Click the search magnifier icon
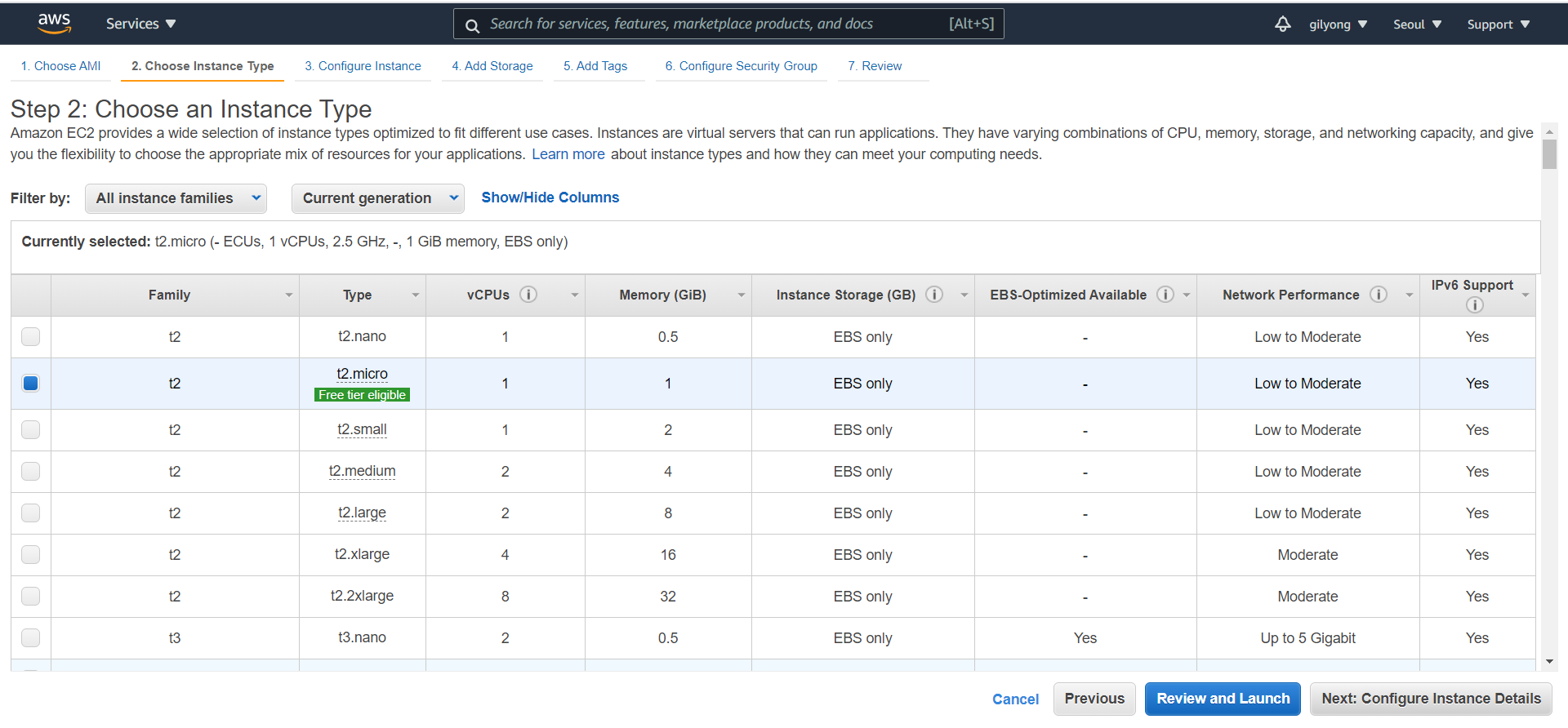1568x728 pixels. [x=472, y=25]
